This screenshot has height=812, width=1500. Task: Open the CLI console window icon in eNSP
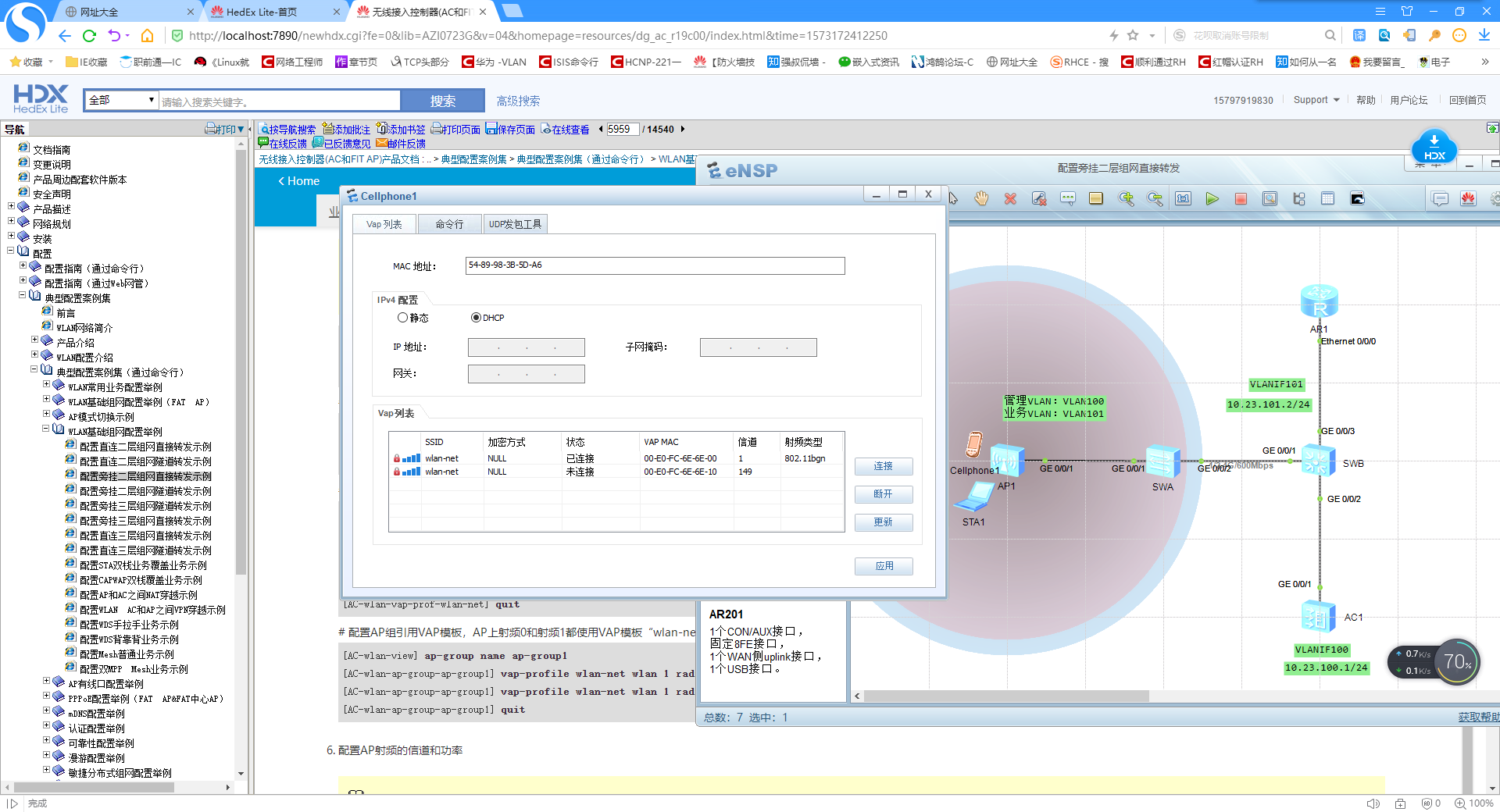point(1358,199)
